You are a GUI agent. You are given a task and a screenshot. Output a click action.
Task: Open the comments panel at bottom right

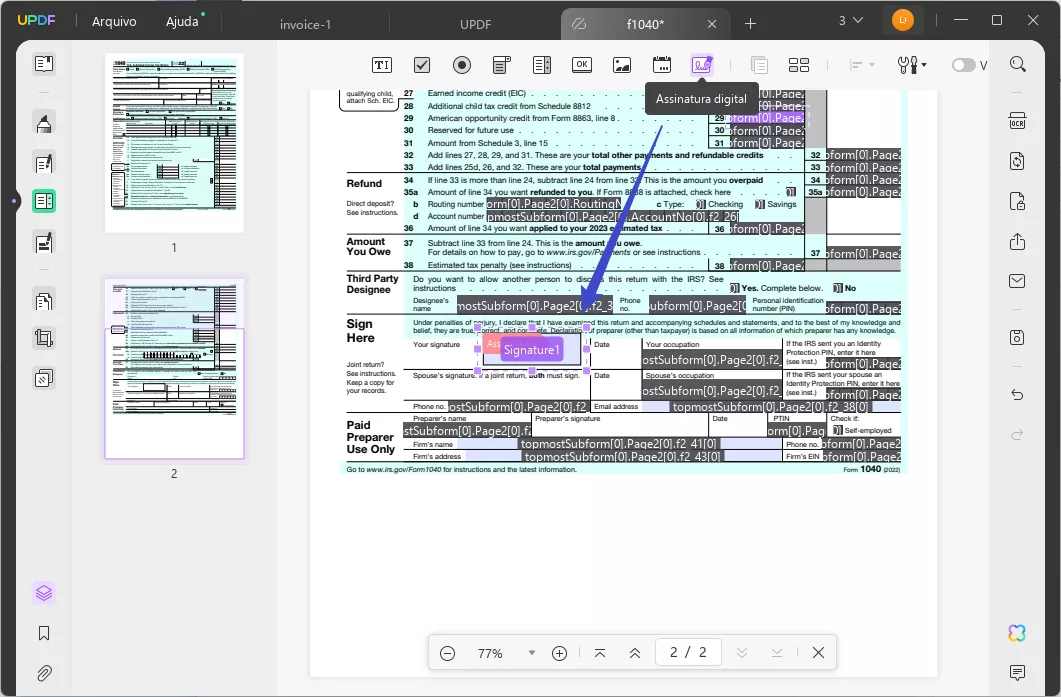(1017, 672)
